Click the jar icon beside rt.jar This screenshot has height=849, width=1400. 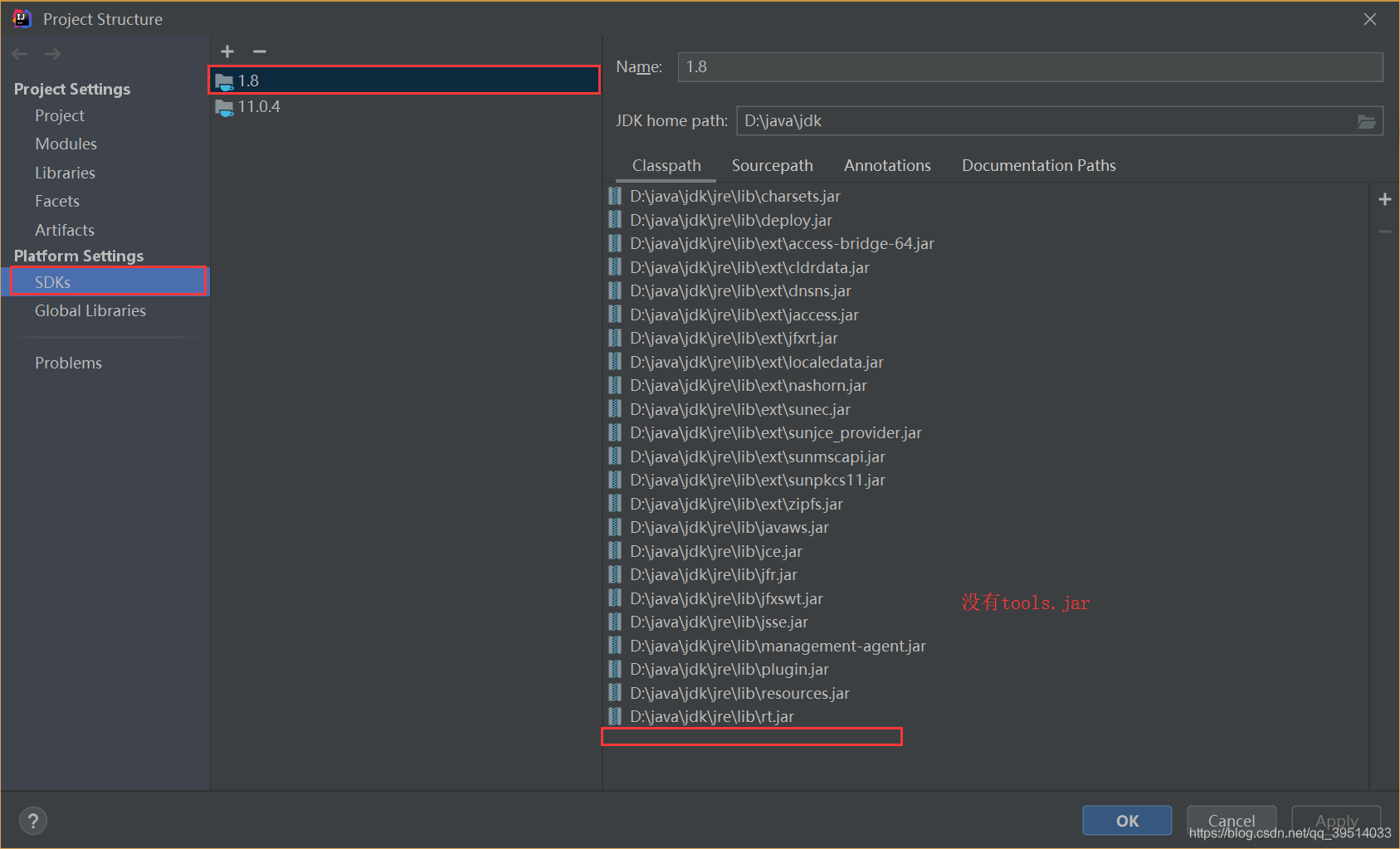[x=615, y=716]
